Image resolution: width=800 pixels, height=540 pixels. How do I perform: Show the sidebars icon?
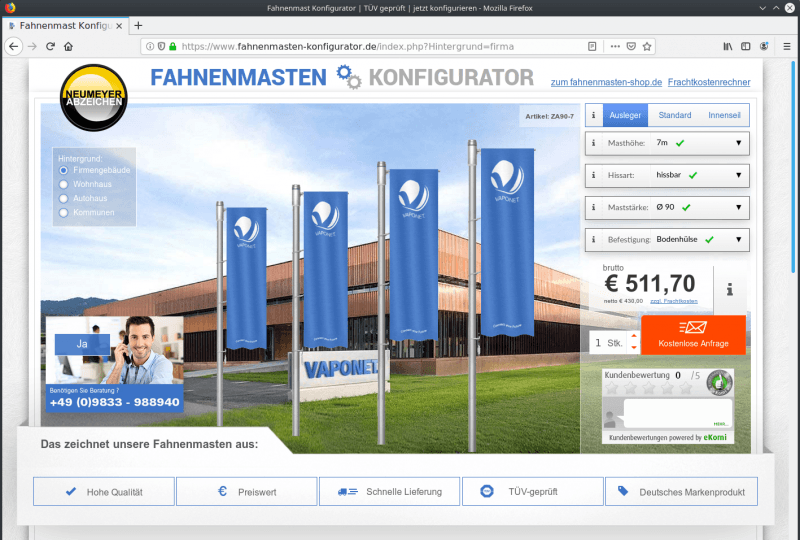[745, 46]
